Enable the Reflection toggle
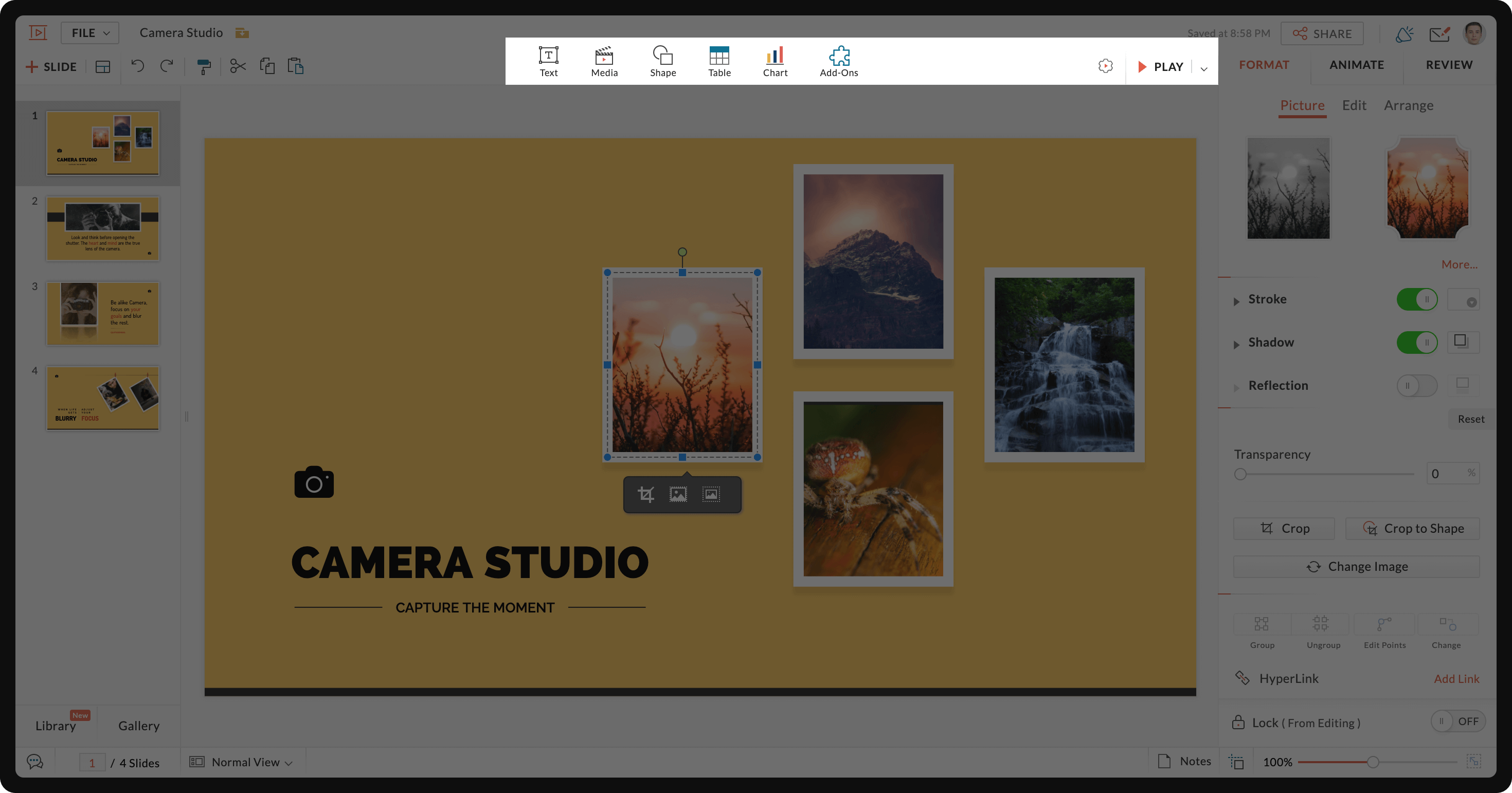 (x=1416, y=386)
